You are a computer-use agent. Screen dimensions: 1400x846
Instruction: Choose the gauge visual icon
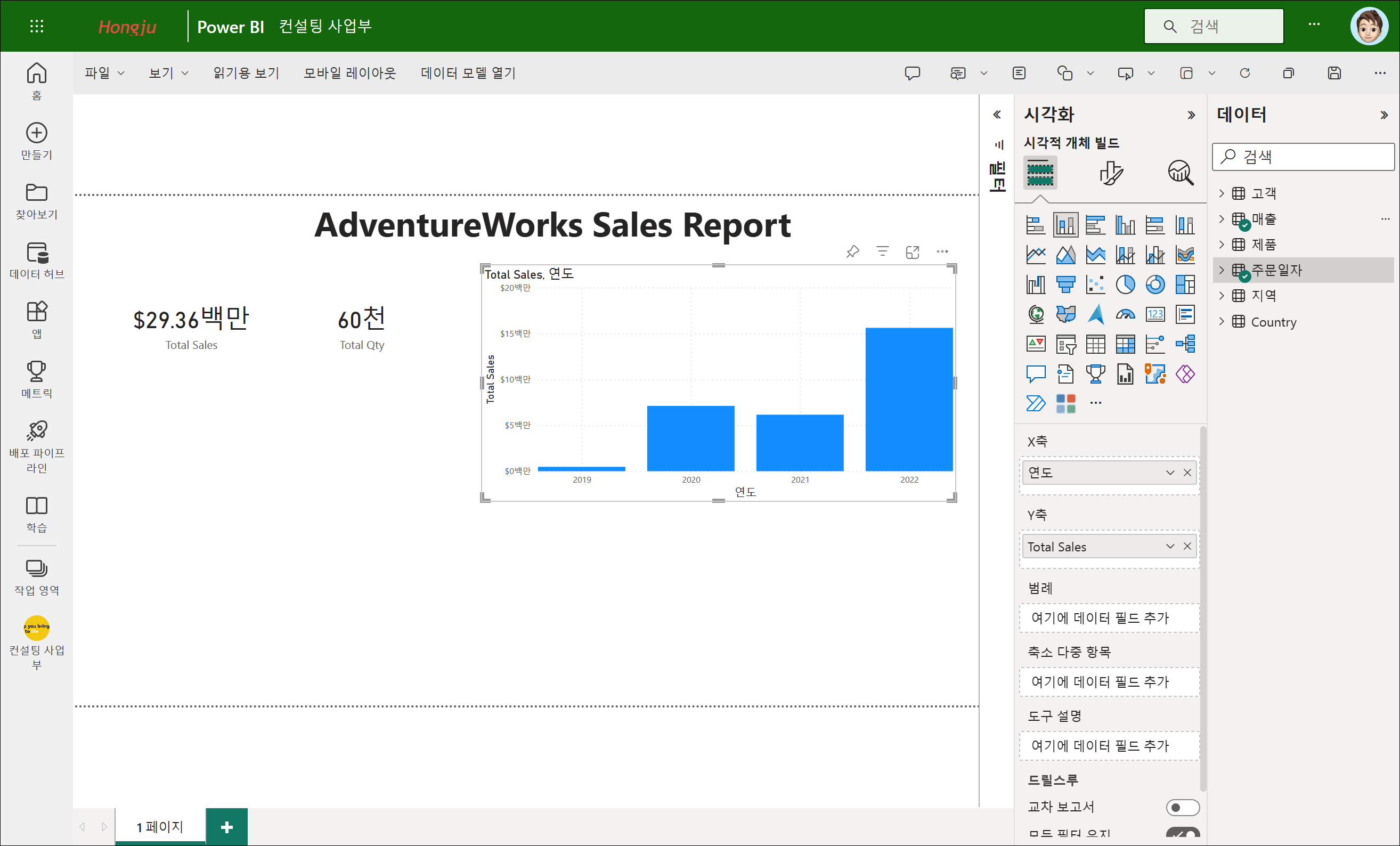click(x=1125, y=314)
